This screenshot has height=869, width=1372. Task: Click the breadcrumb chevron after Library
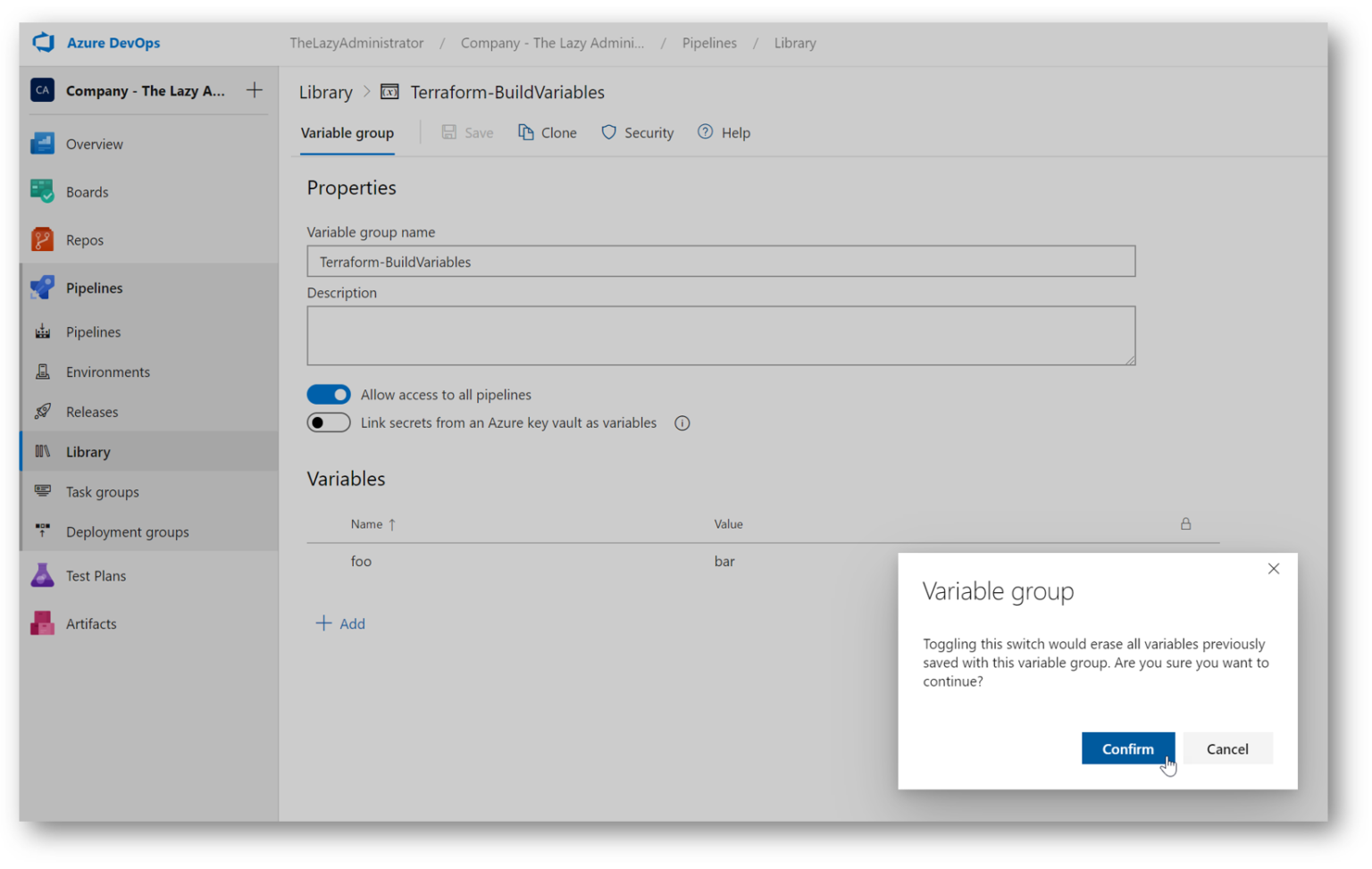point(366,92)
